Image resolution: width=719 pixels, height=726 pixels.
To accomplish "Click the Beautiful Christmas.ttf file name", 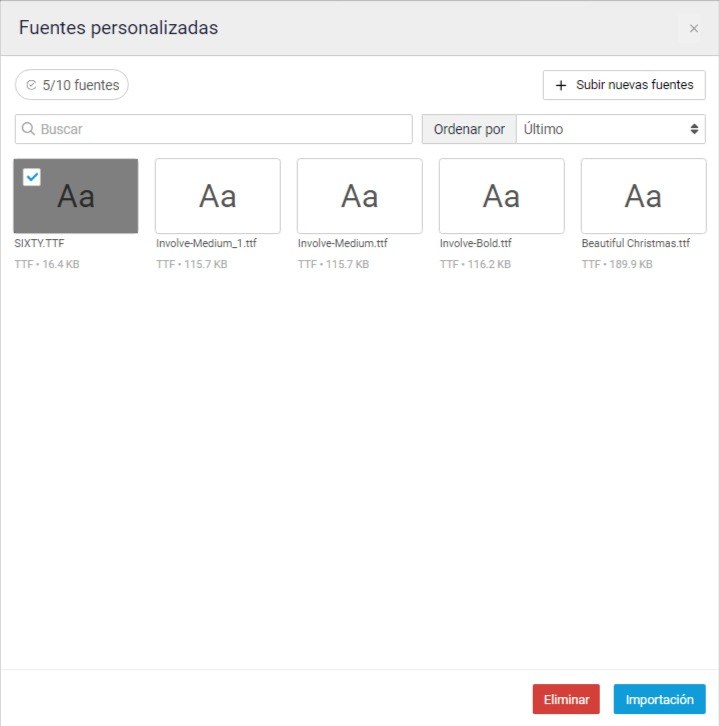I will coord(636,244).
